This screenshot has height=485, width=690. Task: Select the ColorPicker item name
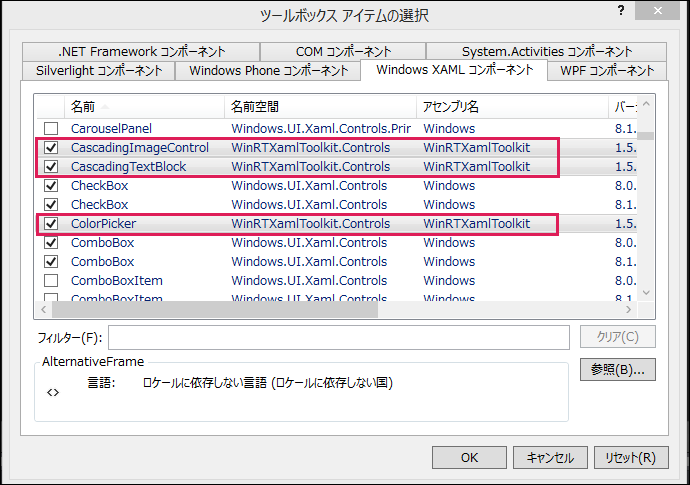tap(103, 224)
